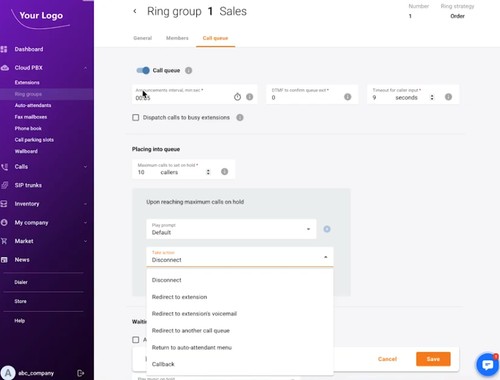Switch to the Members tab
Viewport: 500px width, 380px height.
point(177,38)
